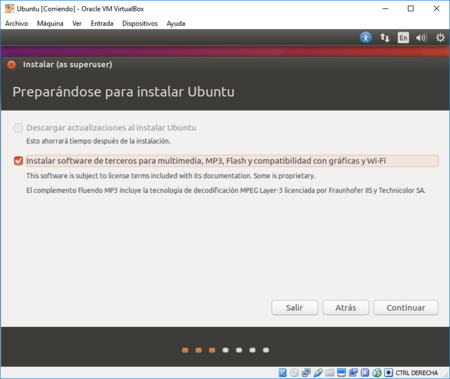The width and height of the screenshot is (450, 379).
Task: Open the Archivo menu
Action: pyautogui.click(x=16, y=23)
